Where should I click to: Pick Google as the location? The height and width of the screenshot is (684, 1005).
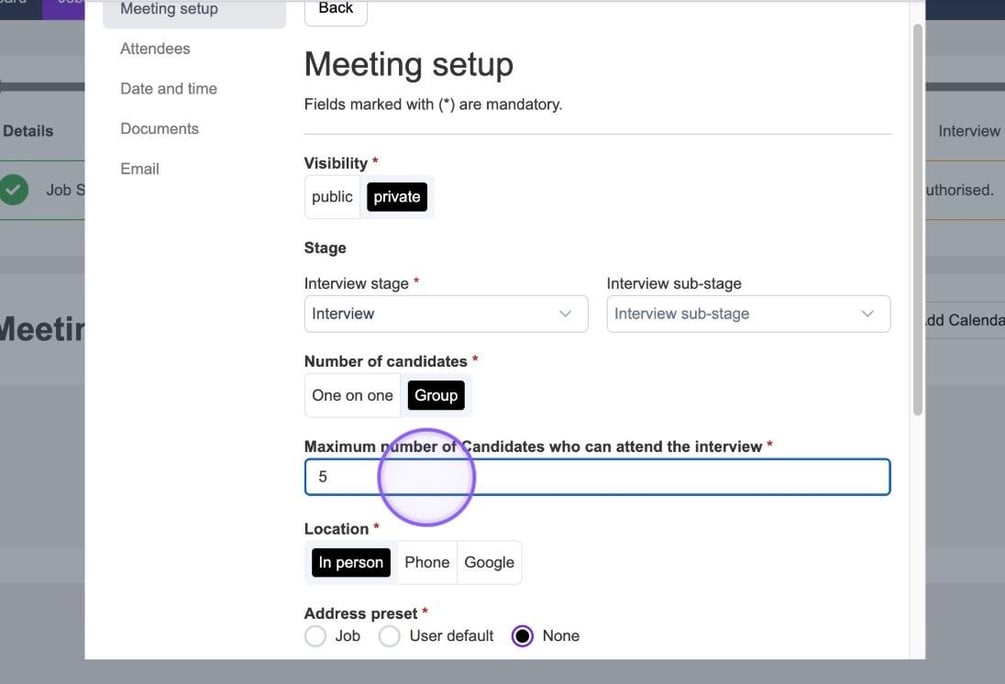point(489,563)
